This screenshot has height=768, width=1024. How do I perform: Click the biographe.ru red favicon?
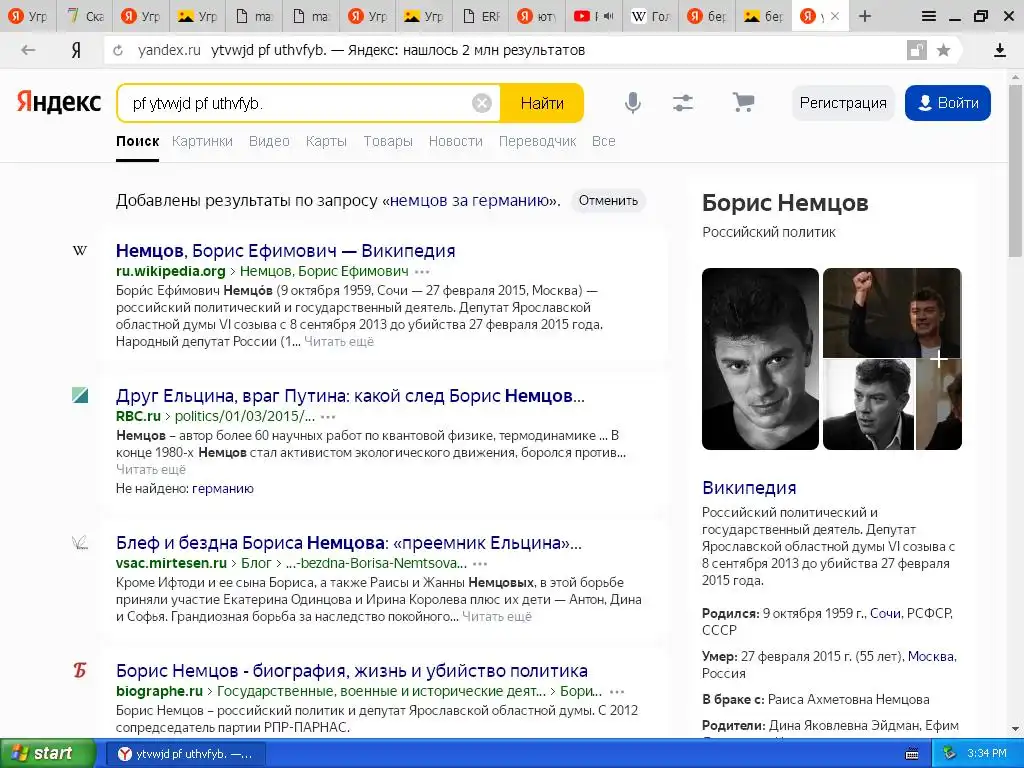pyautogui.click(x=80, y=670)
